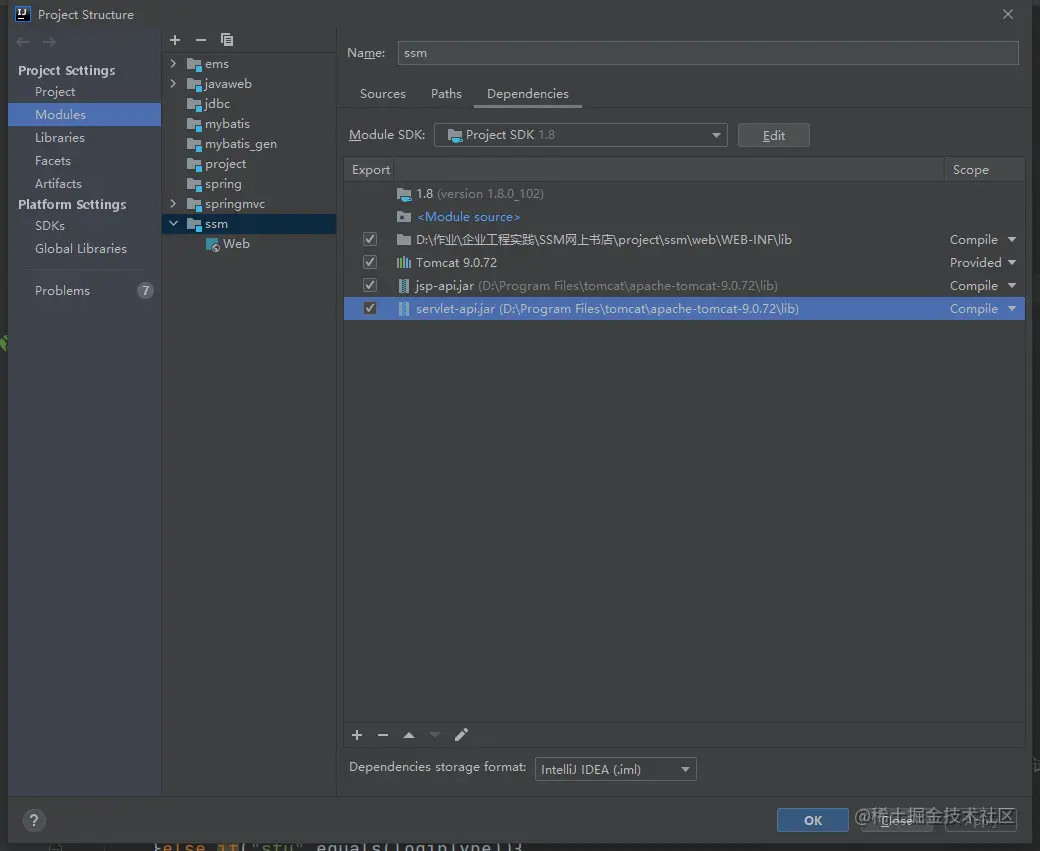The image size is (1040, 851).
Task: Click the Tomcat 9.0.72 library icon
Action: 403,263
